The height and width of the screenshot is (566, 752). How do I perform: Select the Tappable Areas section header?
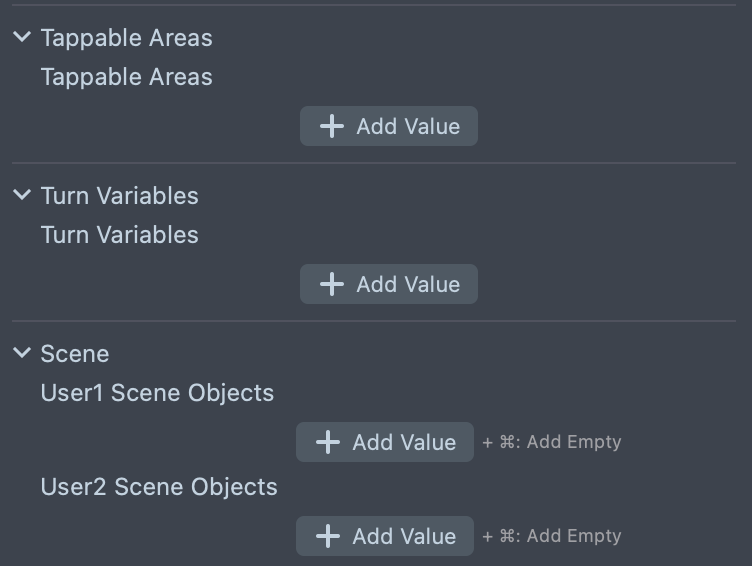pos(126,38)
